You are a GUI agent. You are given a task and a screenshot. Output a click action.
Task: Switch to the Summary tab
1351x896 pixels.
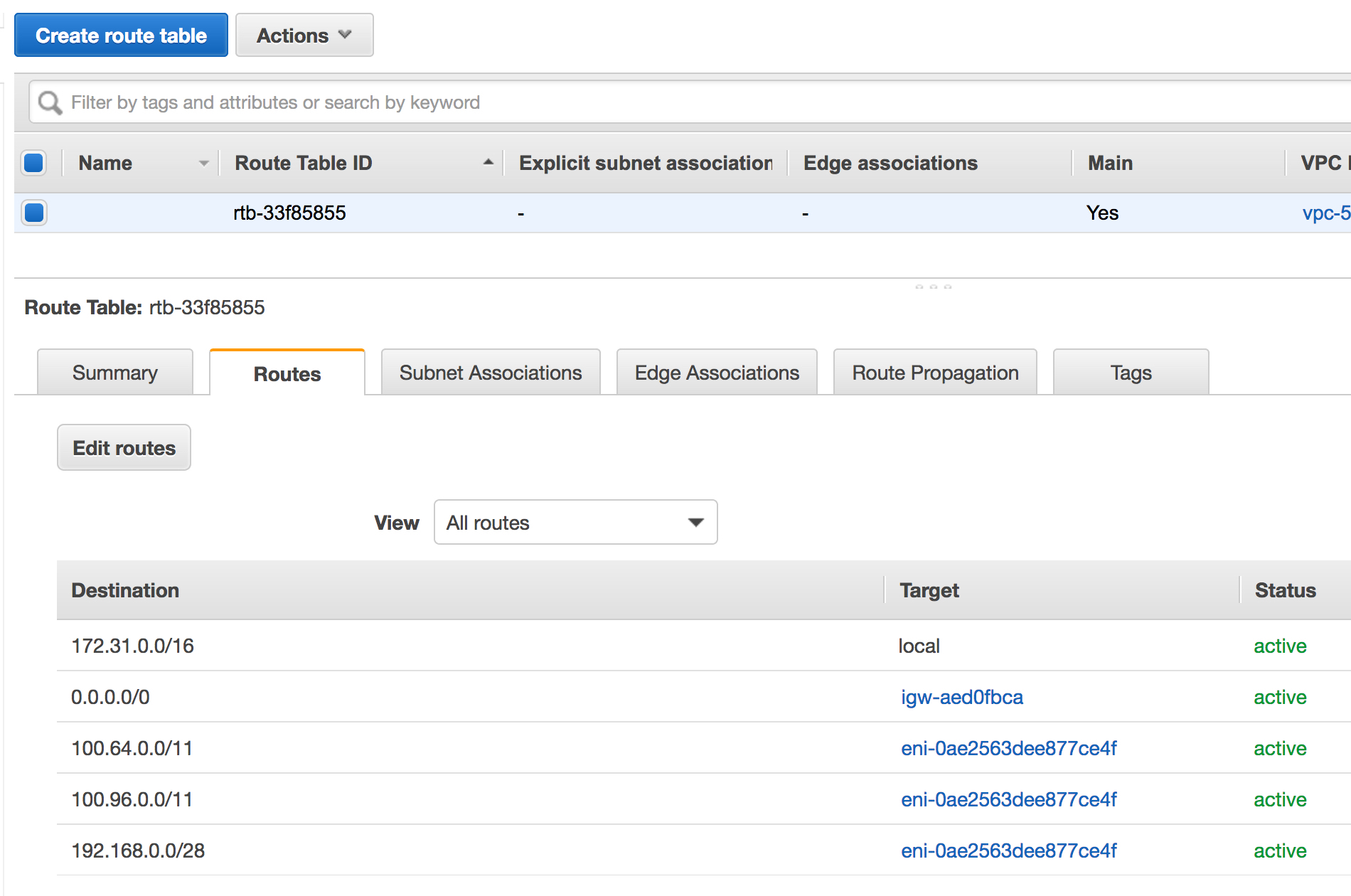tap(115, 373)
